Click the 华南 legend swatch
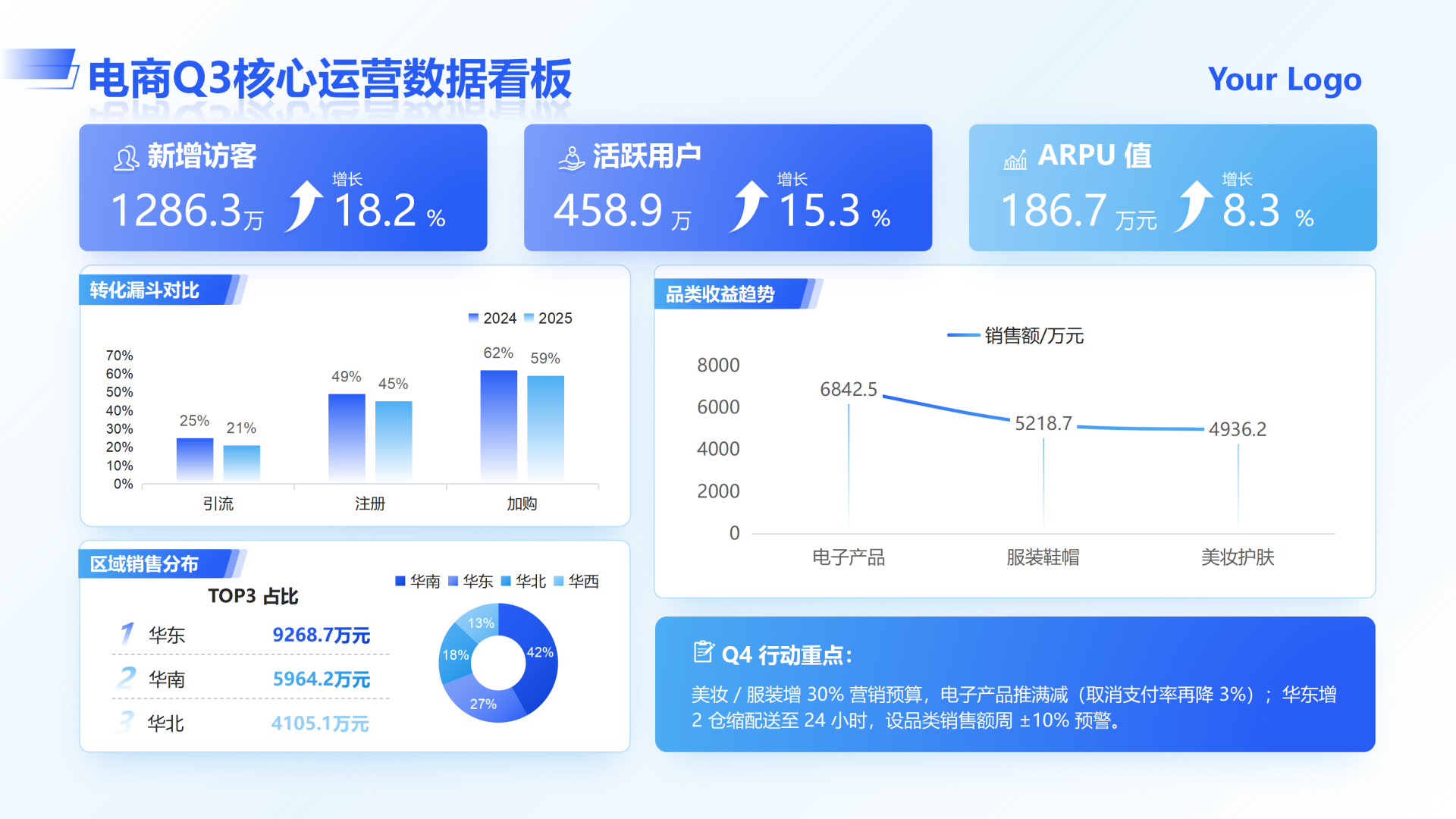The height and width of the screenshot is (819, 1456). pyautogui.click(x=400, y=582)
